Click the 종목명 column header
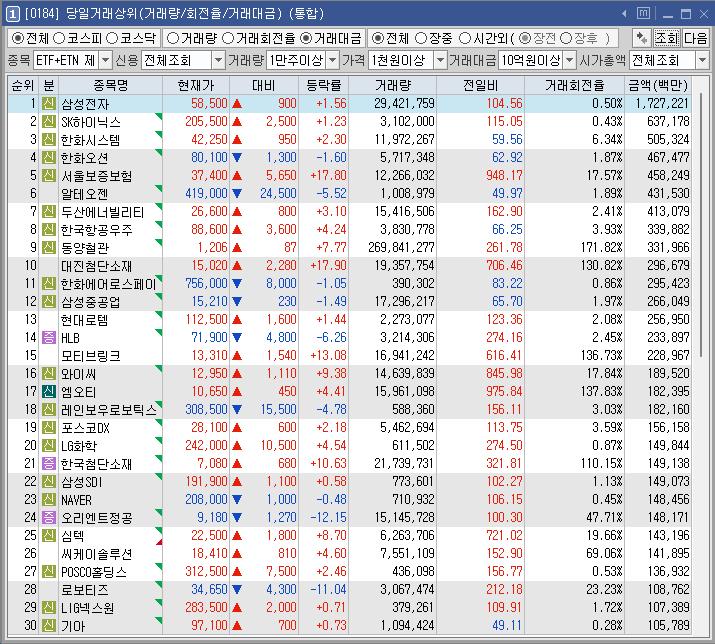Viewport: 715px width, 644px height. (110, 85)
